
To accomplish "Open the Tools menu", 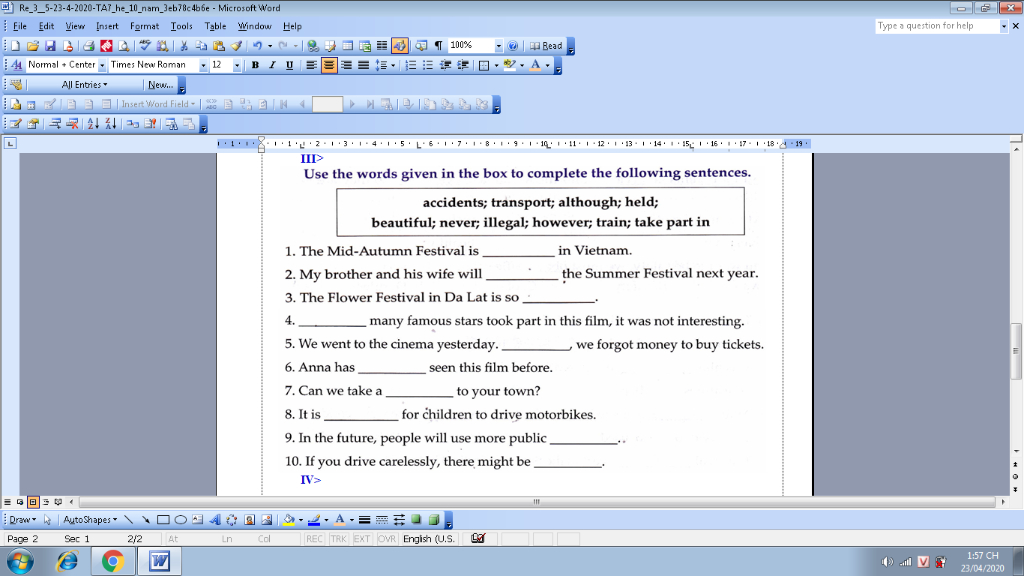I will 182,26.
